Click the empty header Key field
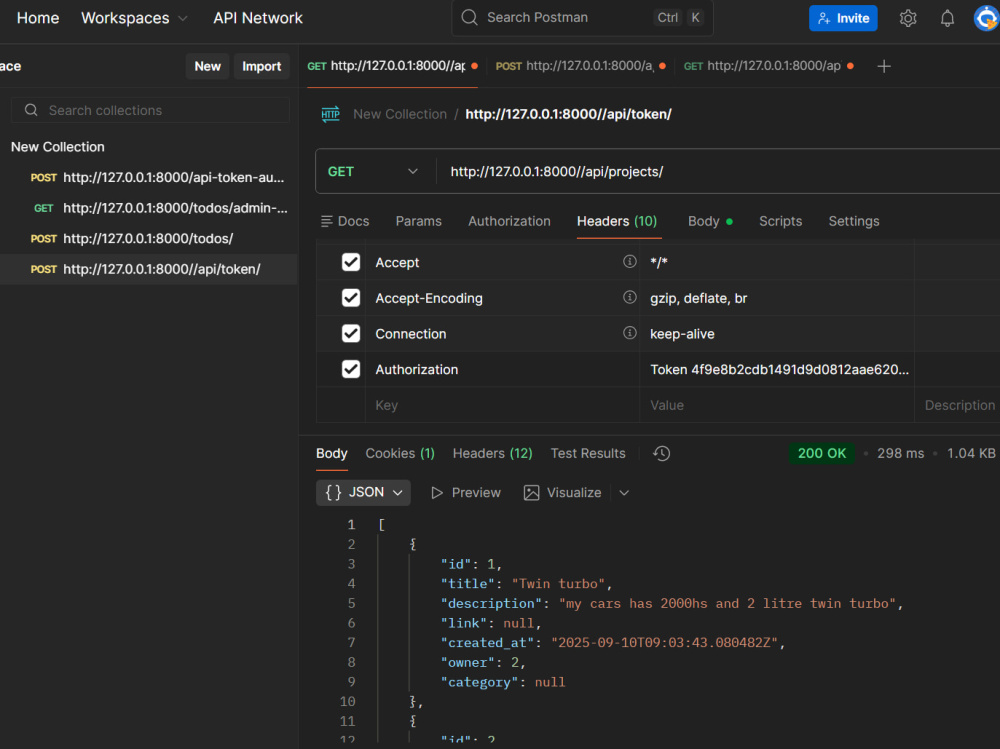Screen dimensions: 1000x749 503,405
